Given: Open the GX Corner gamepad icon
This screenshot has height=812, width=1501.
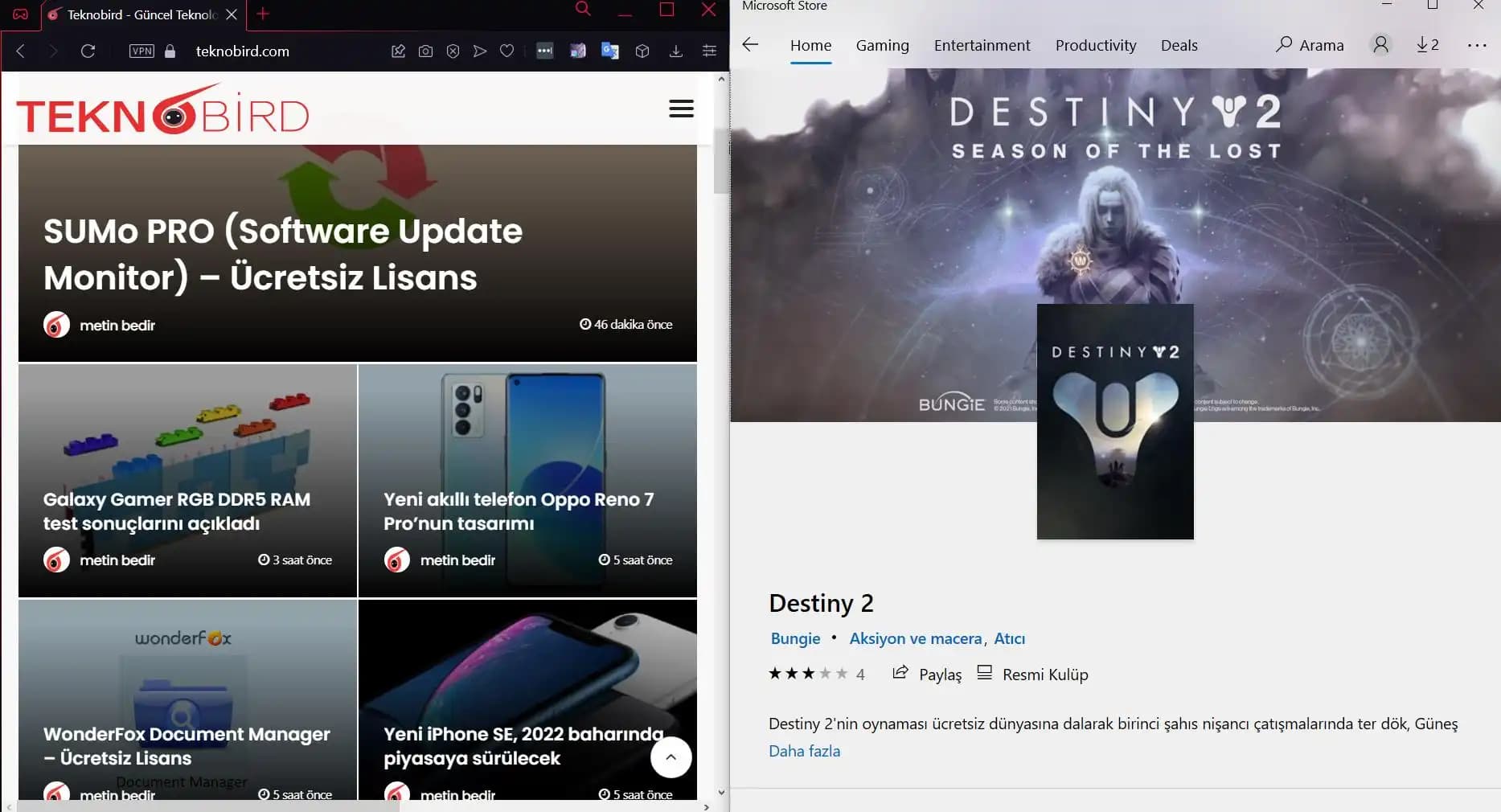Looking at the screenshot, I should click(x=21, y=14).
